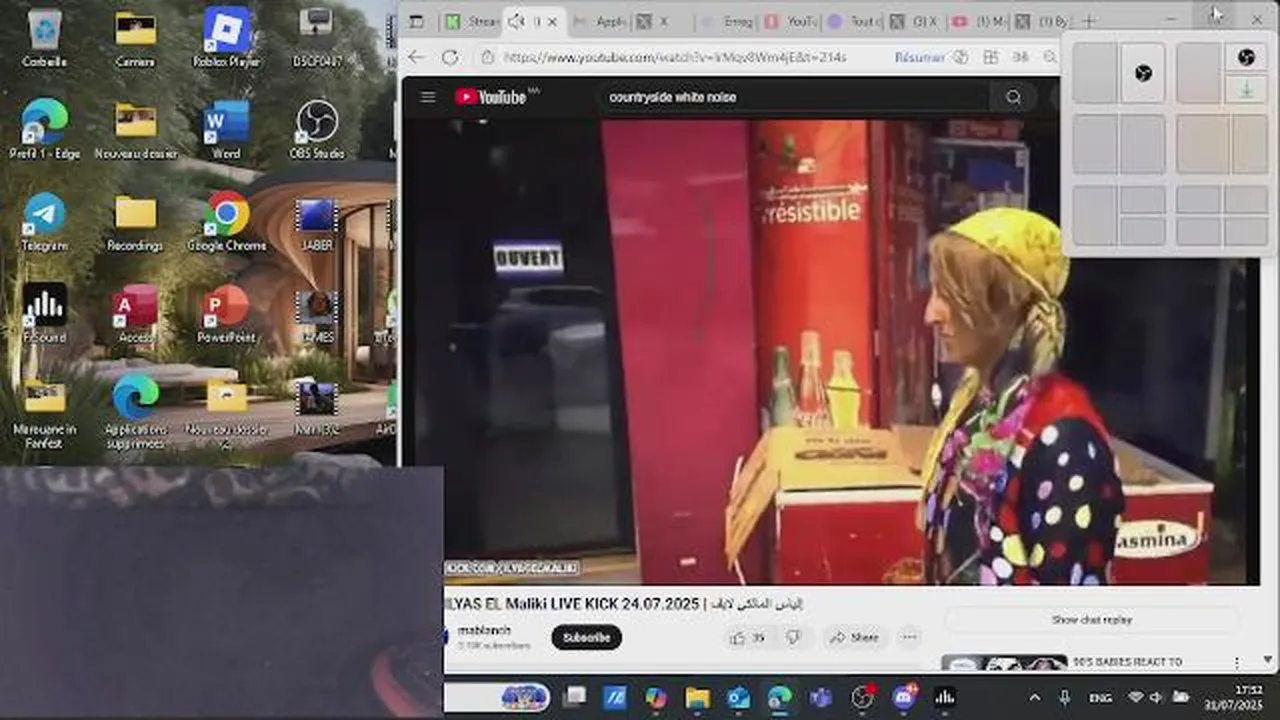Close the active muted tab

[552, 21]
